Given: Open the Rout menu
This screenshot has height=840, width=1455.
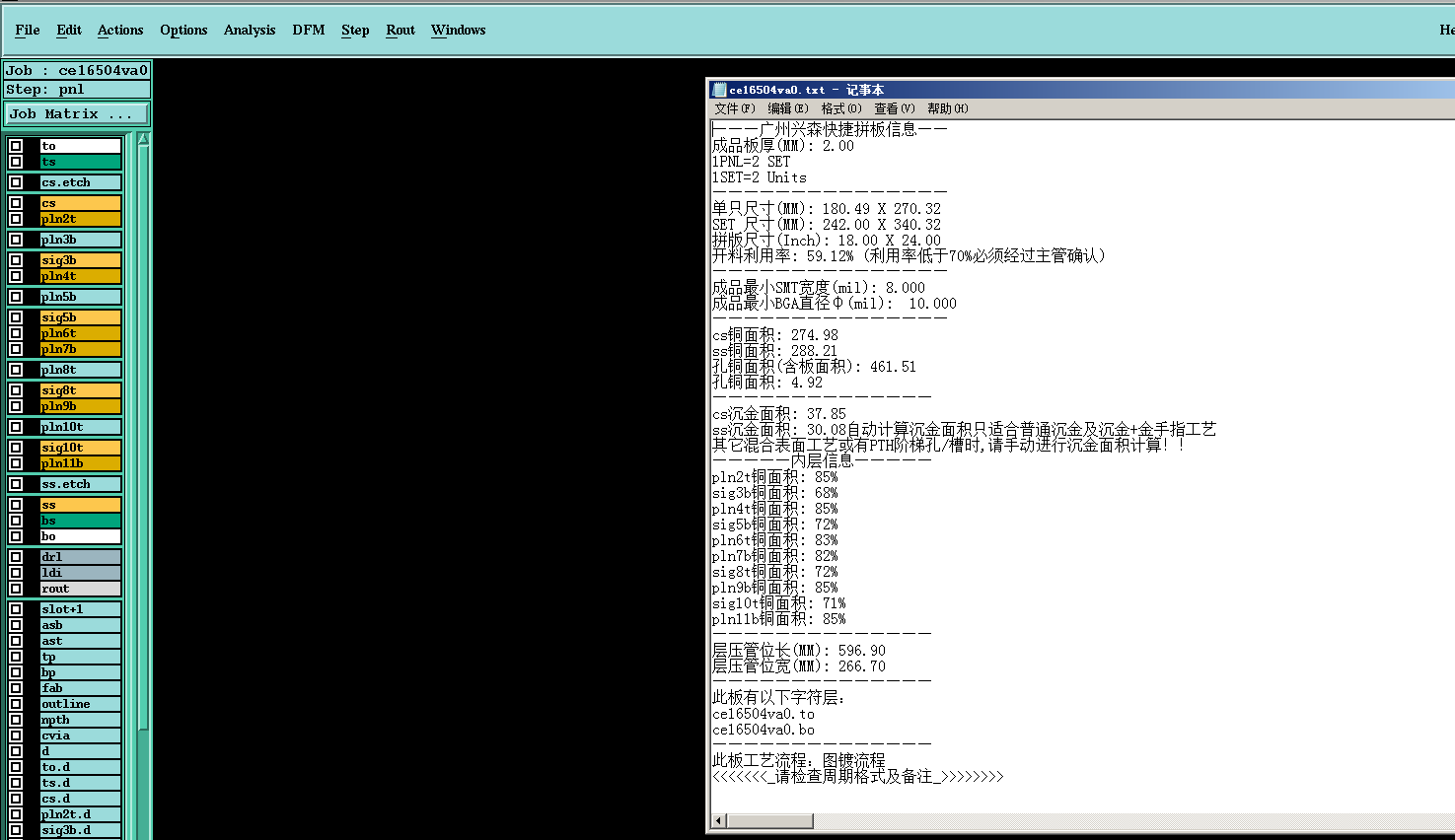Looking at the screenshot, I should 400,31.
